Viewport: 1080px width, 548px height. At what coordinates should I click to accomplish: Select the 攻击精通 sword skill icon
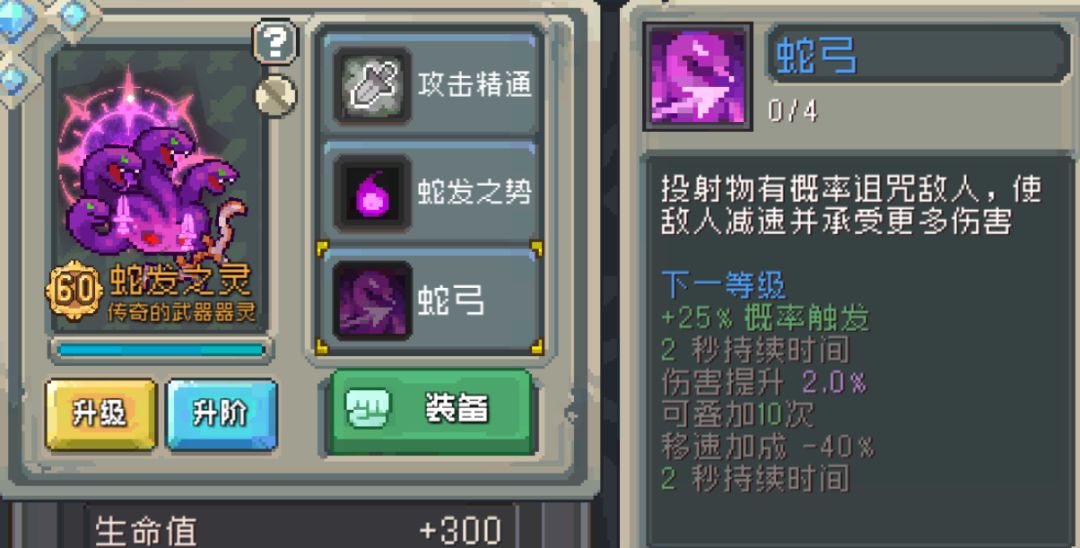(x=372, y=86)
